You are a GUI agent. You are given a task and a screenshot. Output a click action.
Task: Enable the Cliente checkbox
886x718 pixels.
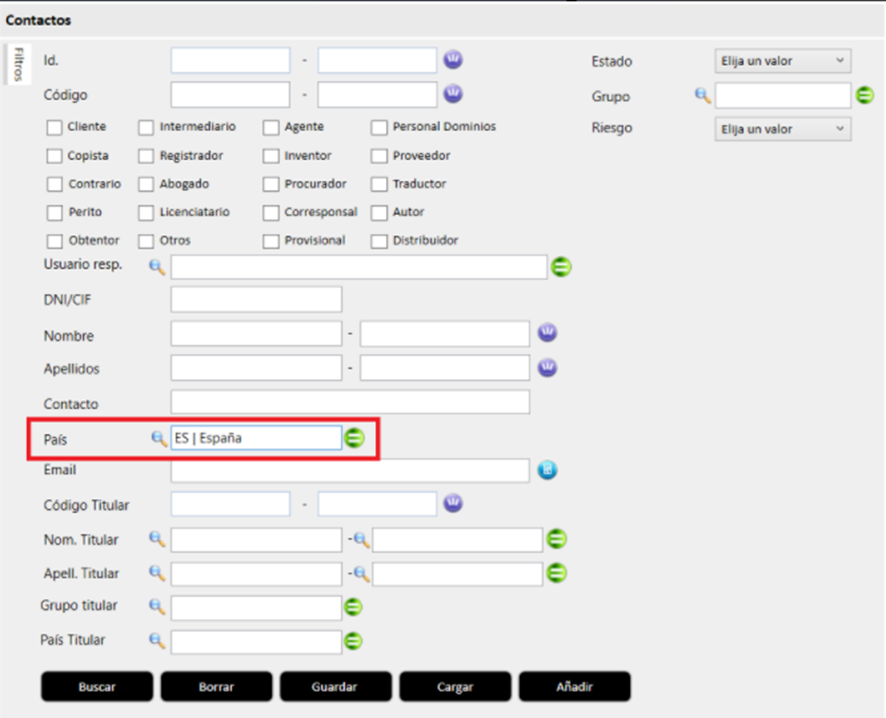pyautogui.click(x=54, y=128)
